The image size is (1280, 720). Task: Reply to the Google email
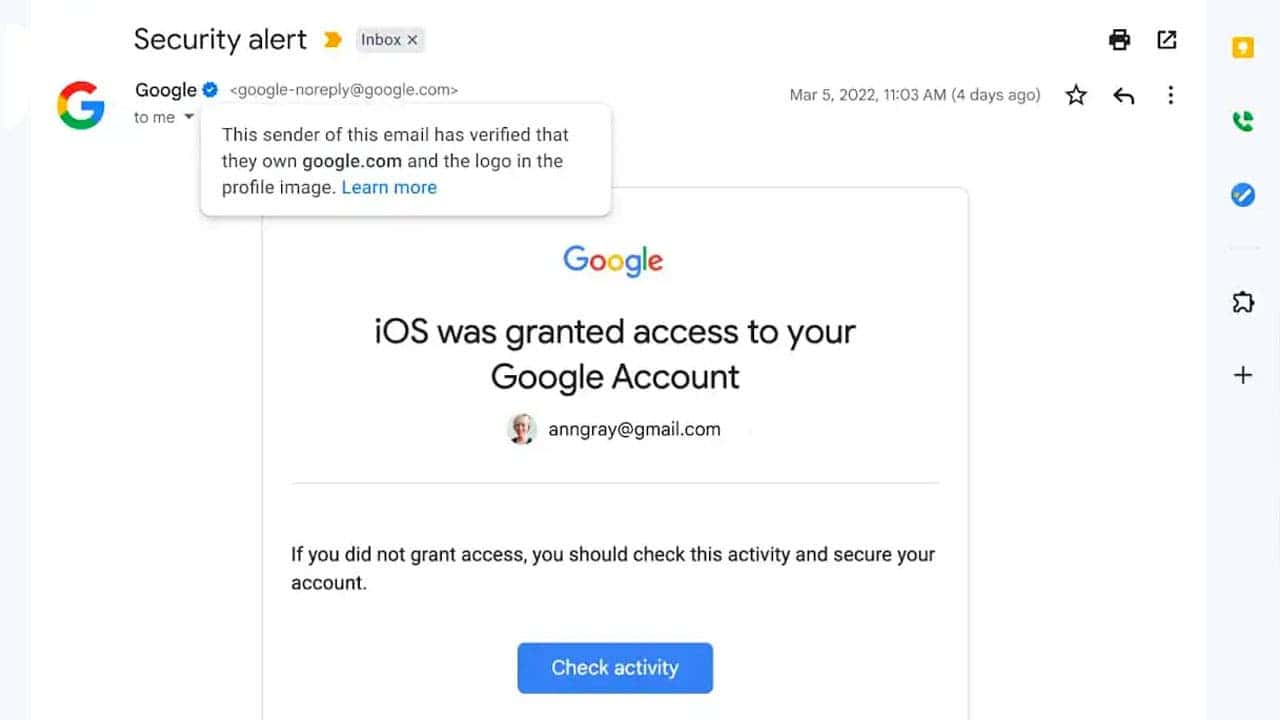tap(1124, 95)
